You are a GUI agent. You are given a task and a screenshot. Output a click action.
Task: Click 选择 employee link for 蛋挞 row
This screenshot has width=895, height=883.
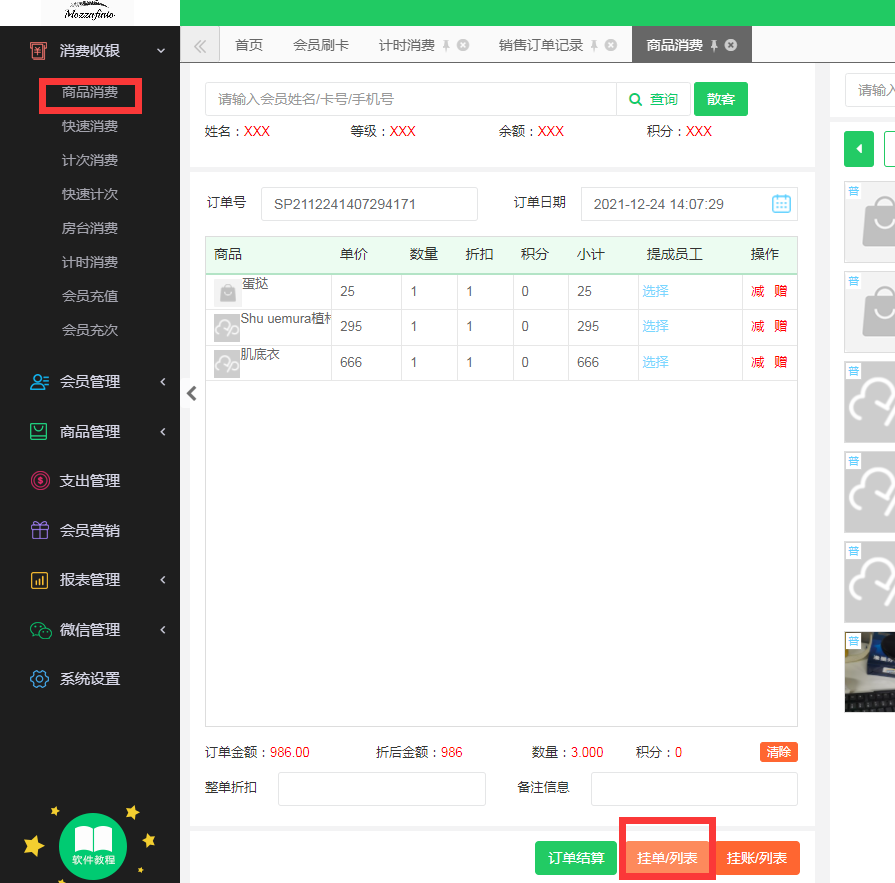655,292
